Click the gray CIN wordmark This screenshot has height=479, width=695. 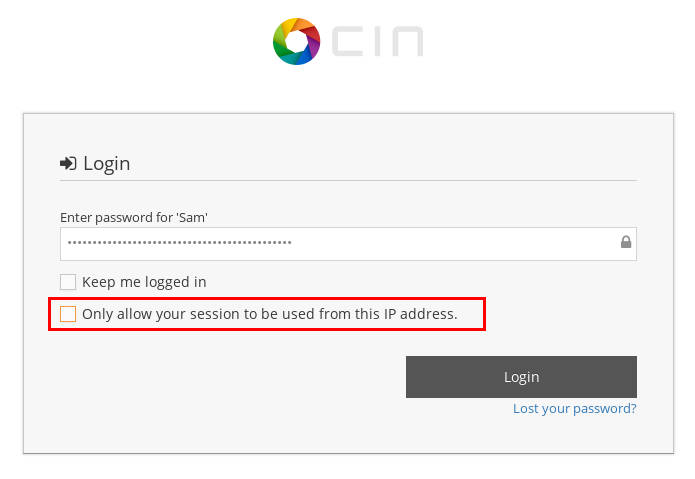378,41
